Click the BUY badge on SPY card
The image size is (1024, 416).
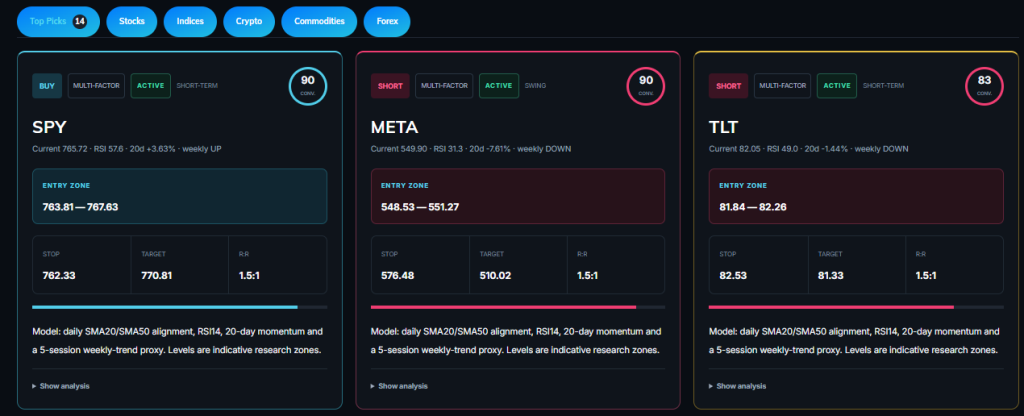47,86
